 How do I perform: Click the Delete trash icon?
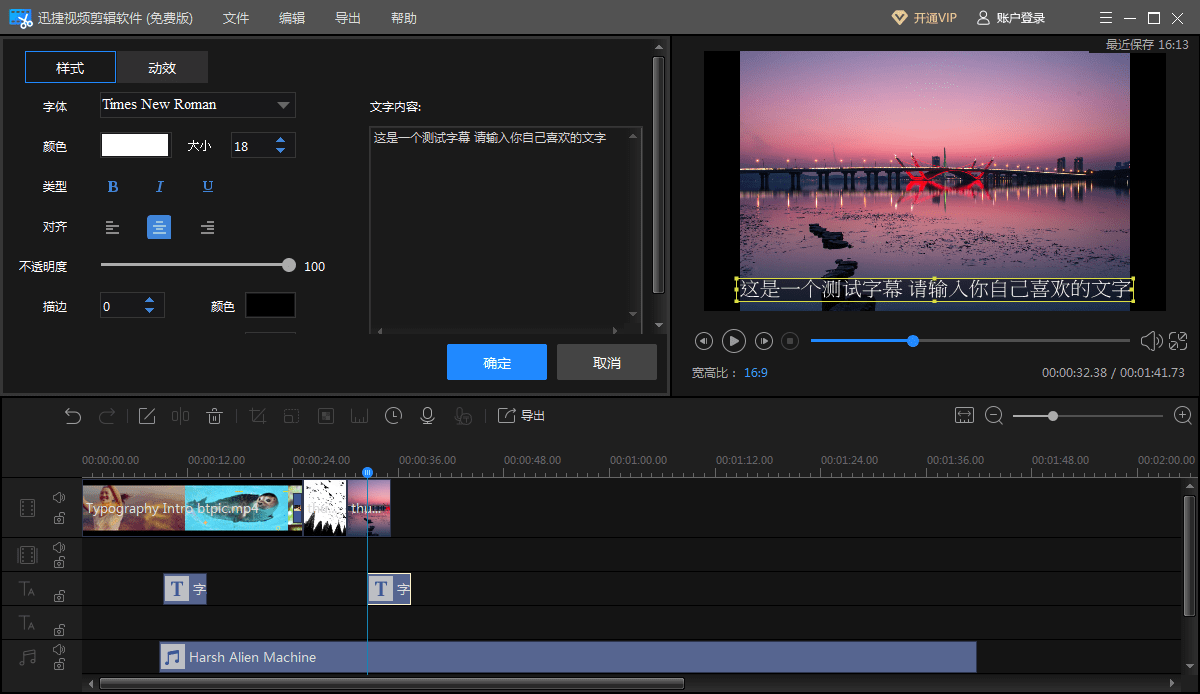214,415
